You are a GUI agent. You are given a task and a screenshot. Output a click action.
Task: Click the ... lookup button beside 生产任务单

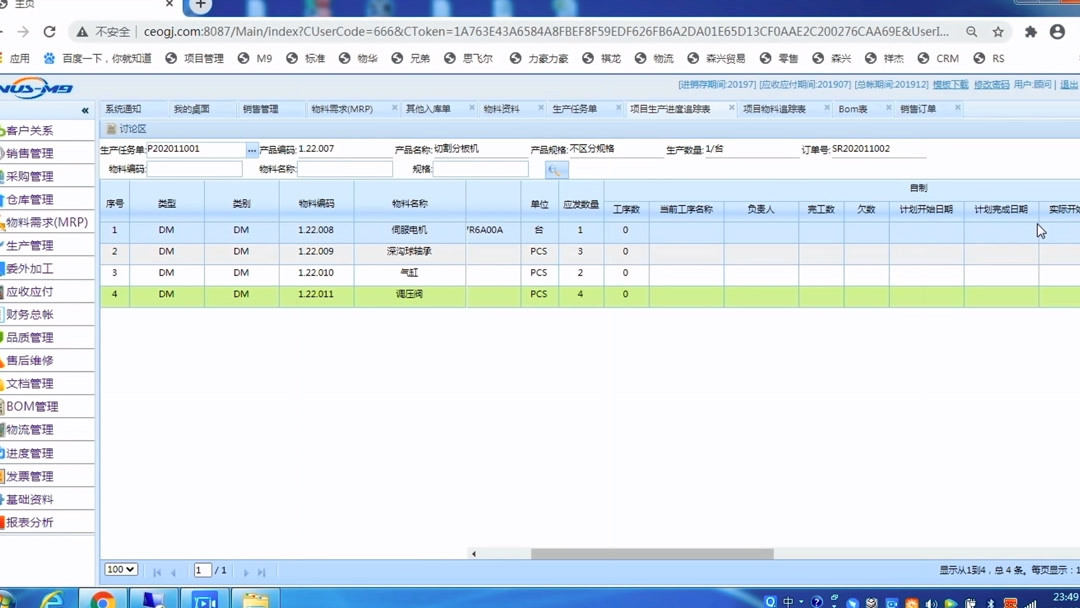254,149
